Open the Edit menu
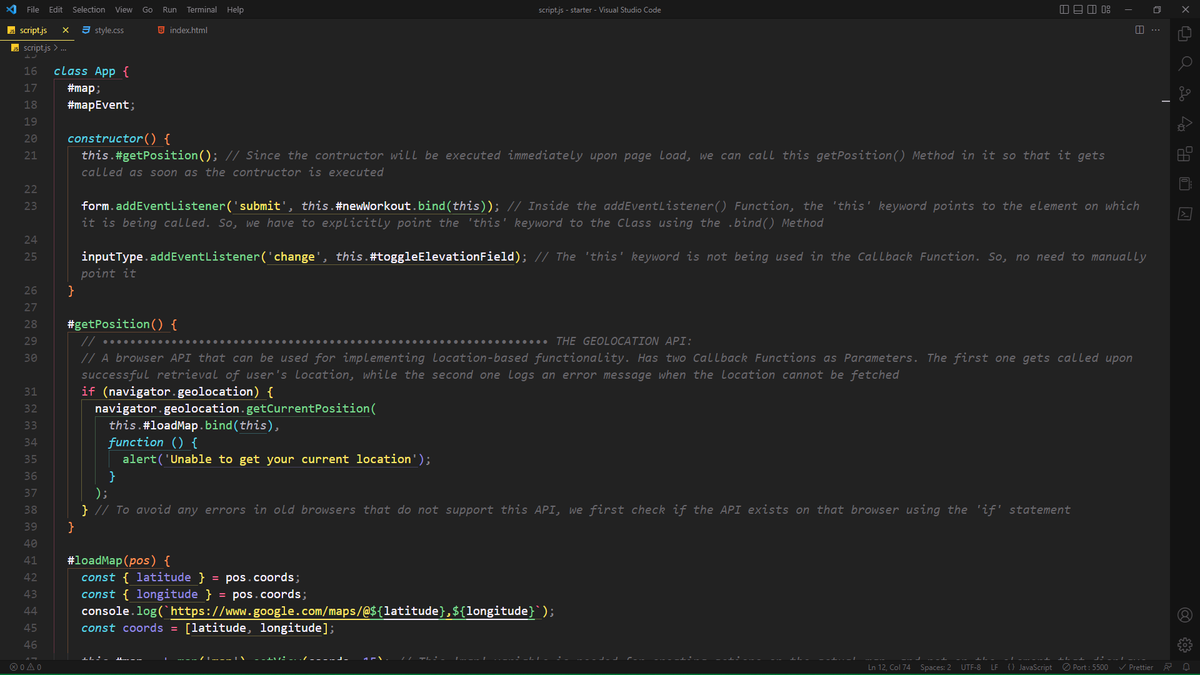This screenshot has width=1200, height=675. click(56, 9)
